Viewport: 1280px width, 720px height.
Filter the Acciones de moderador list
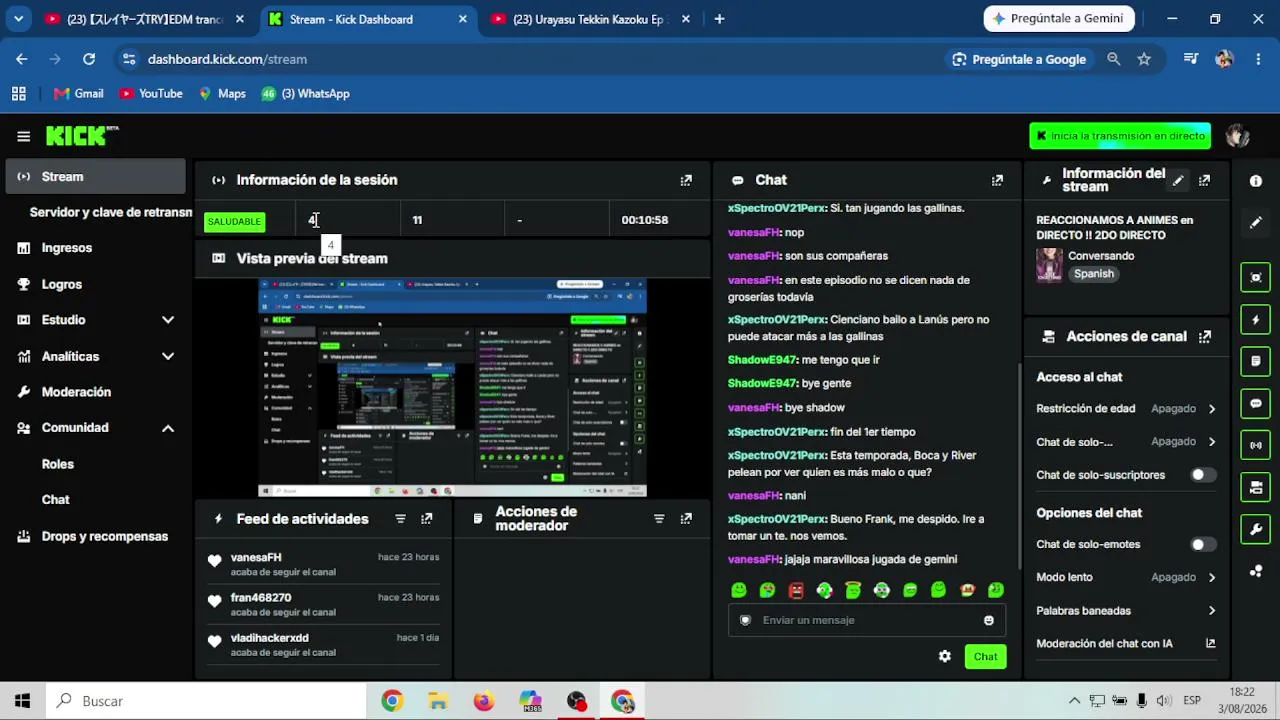coord(659,519)
